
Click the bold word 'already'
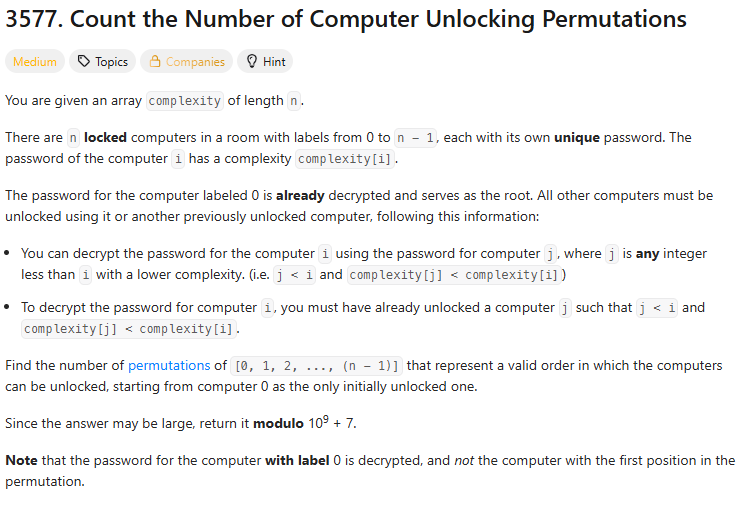300,196
